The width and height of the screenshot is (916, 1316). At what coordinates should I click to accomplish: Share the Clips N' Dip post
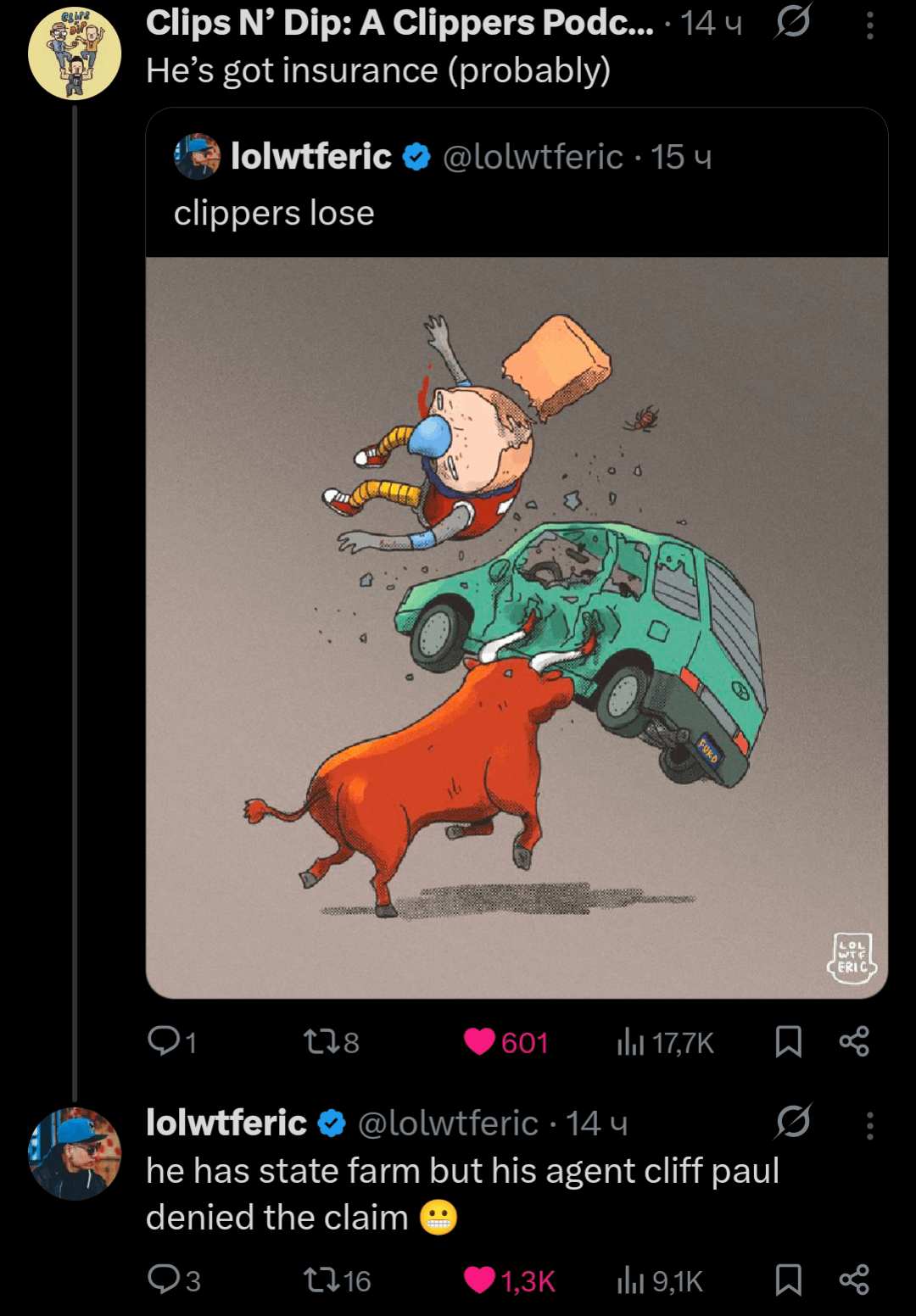(854, 1041)
